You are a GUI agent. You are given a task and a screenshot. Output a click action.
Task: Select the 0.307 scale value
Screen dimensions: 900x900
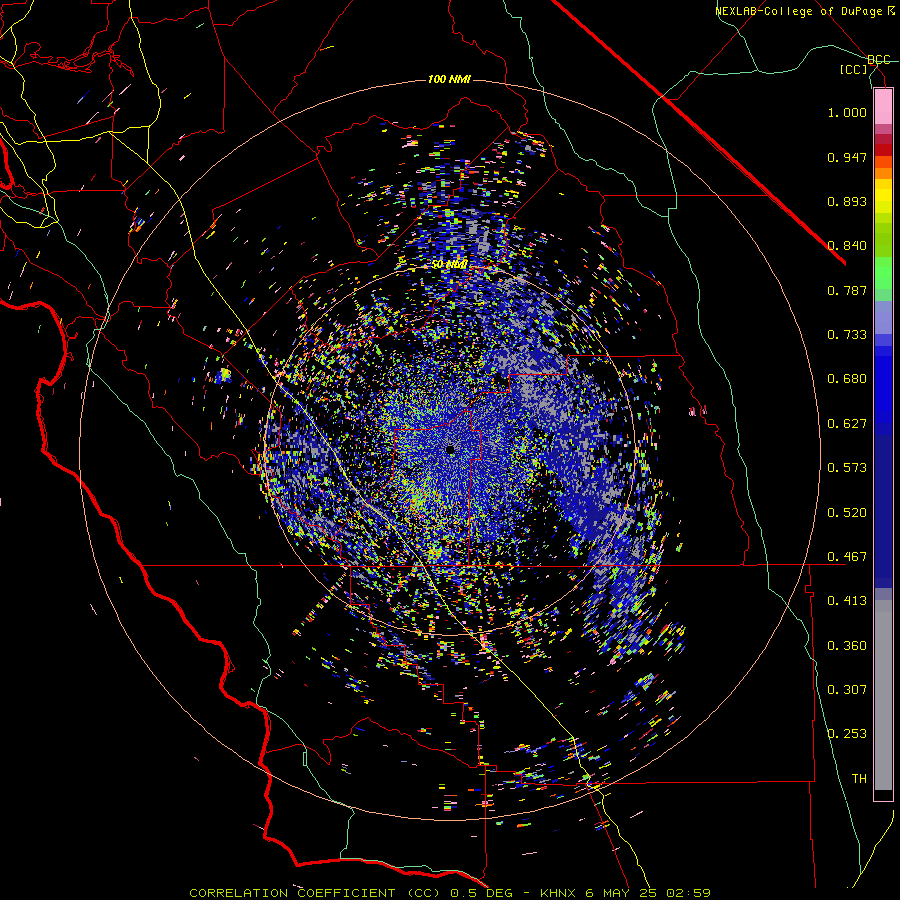pos(847,690)
